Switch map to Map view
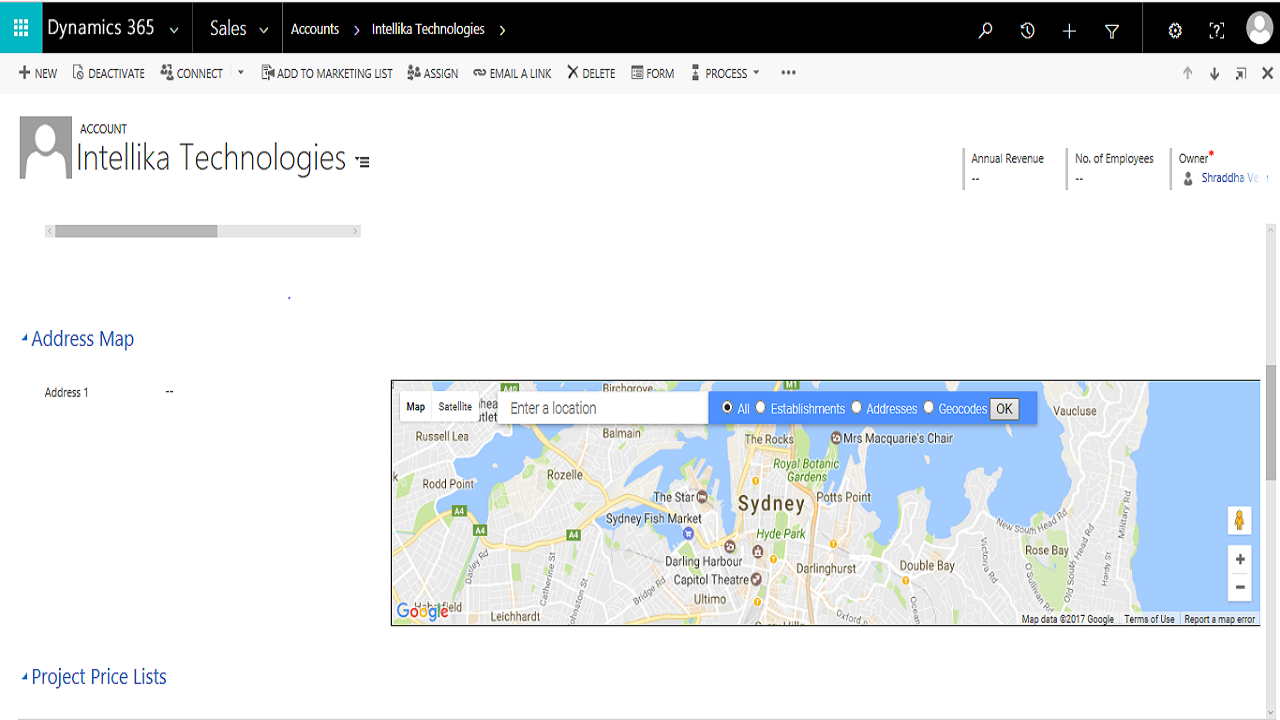This screenshot has height=720, width=1280. pos(416,407)
